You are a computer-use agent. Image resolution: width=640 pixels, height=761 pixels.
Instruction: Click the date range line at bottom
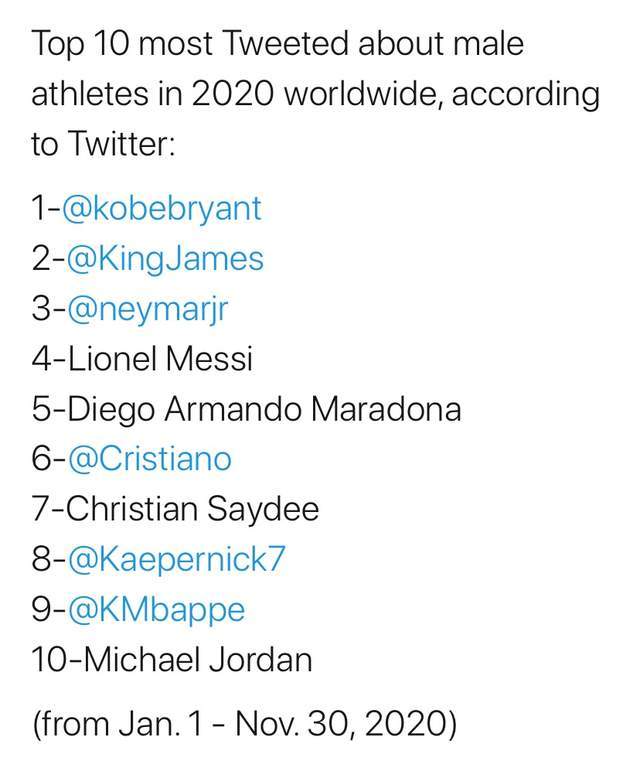click(245, 724)
